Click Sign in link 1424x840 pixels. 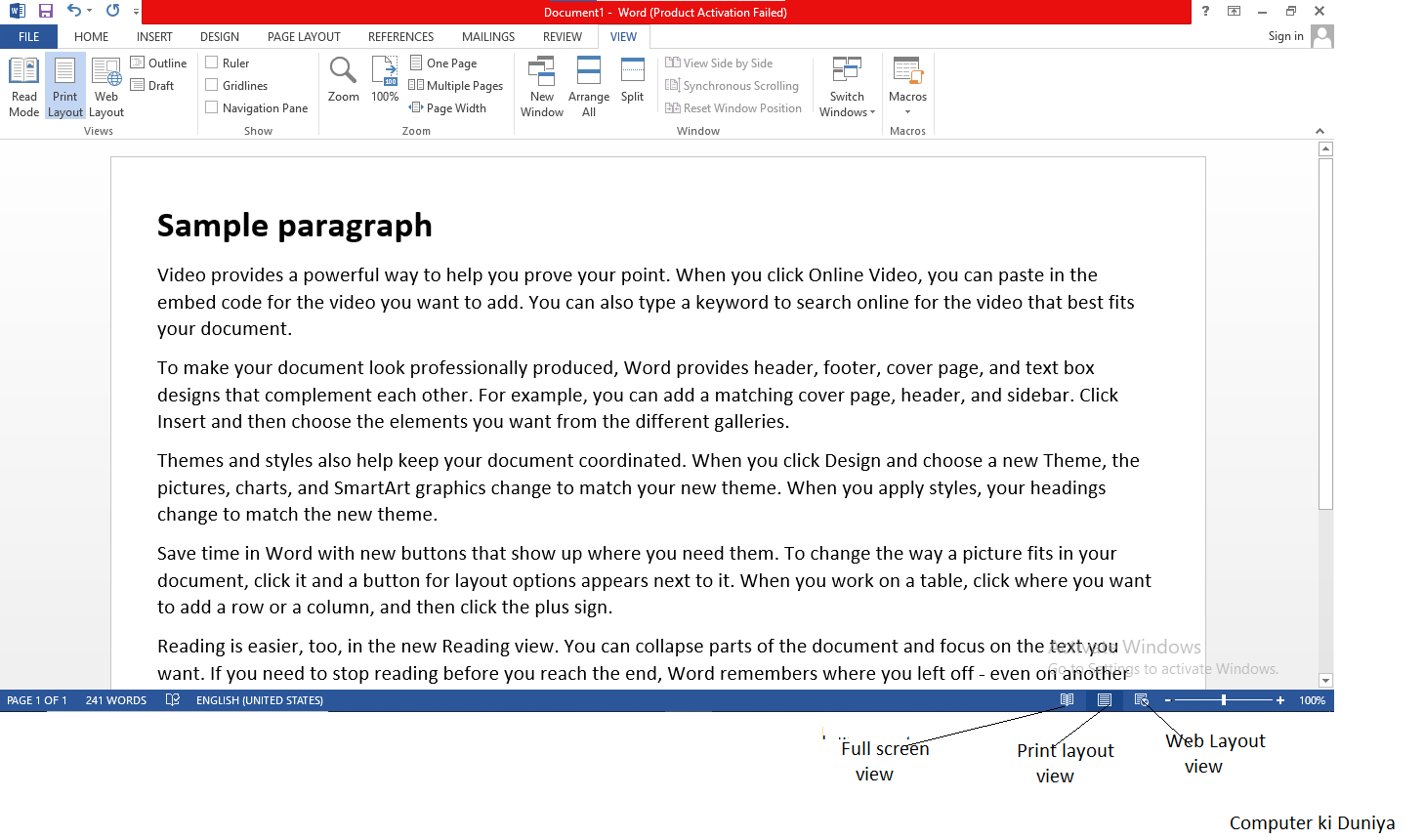1285,36
